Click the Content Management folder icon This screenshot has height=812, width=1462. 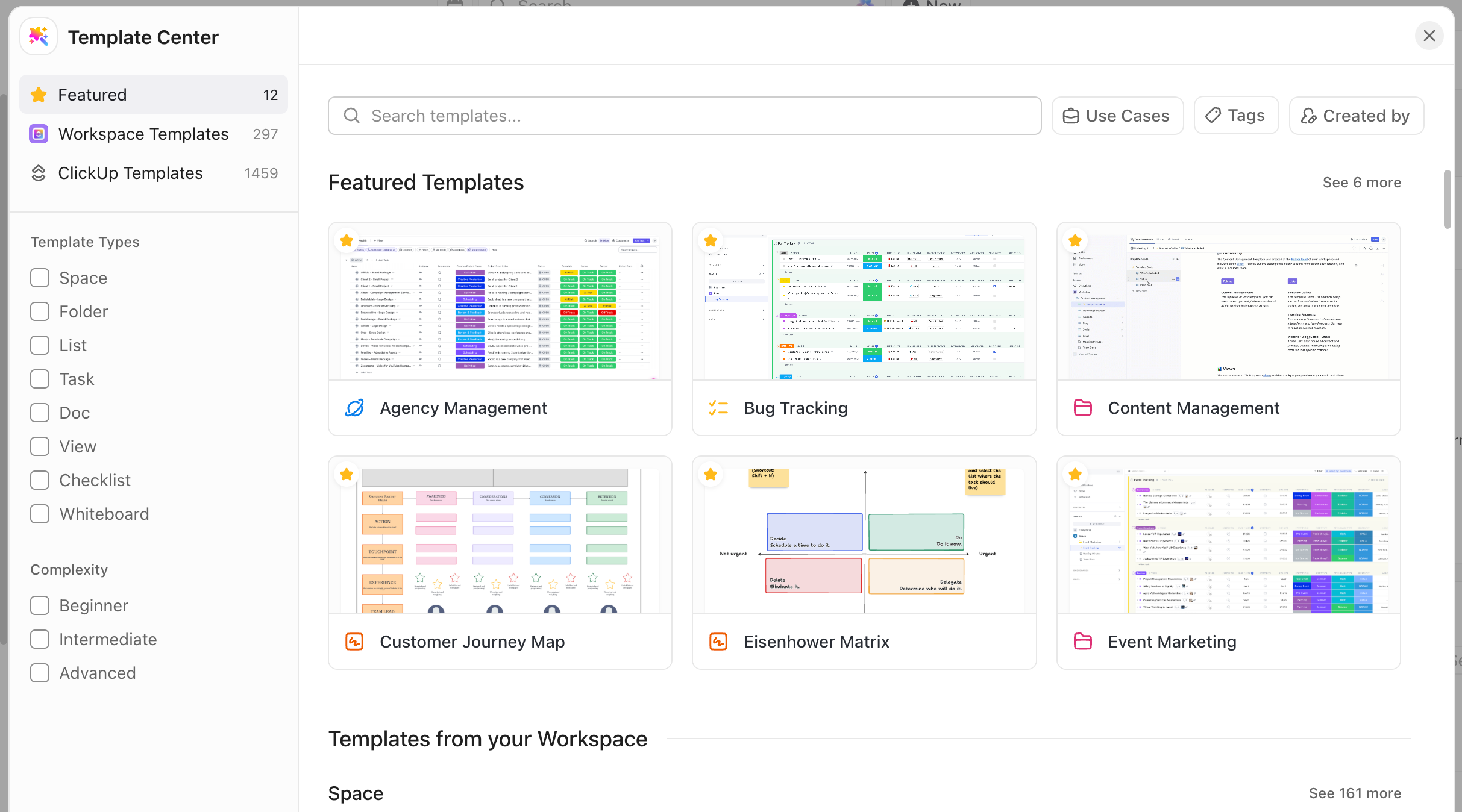[1083, 407]
